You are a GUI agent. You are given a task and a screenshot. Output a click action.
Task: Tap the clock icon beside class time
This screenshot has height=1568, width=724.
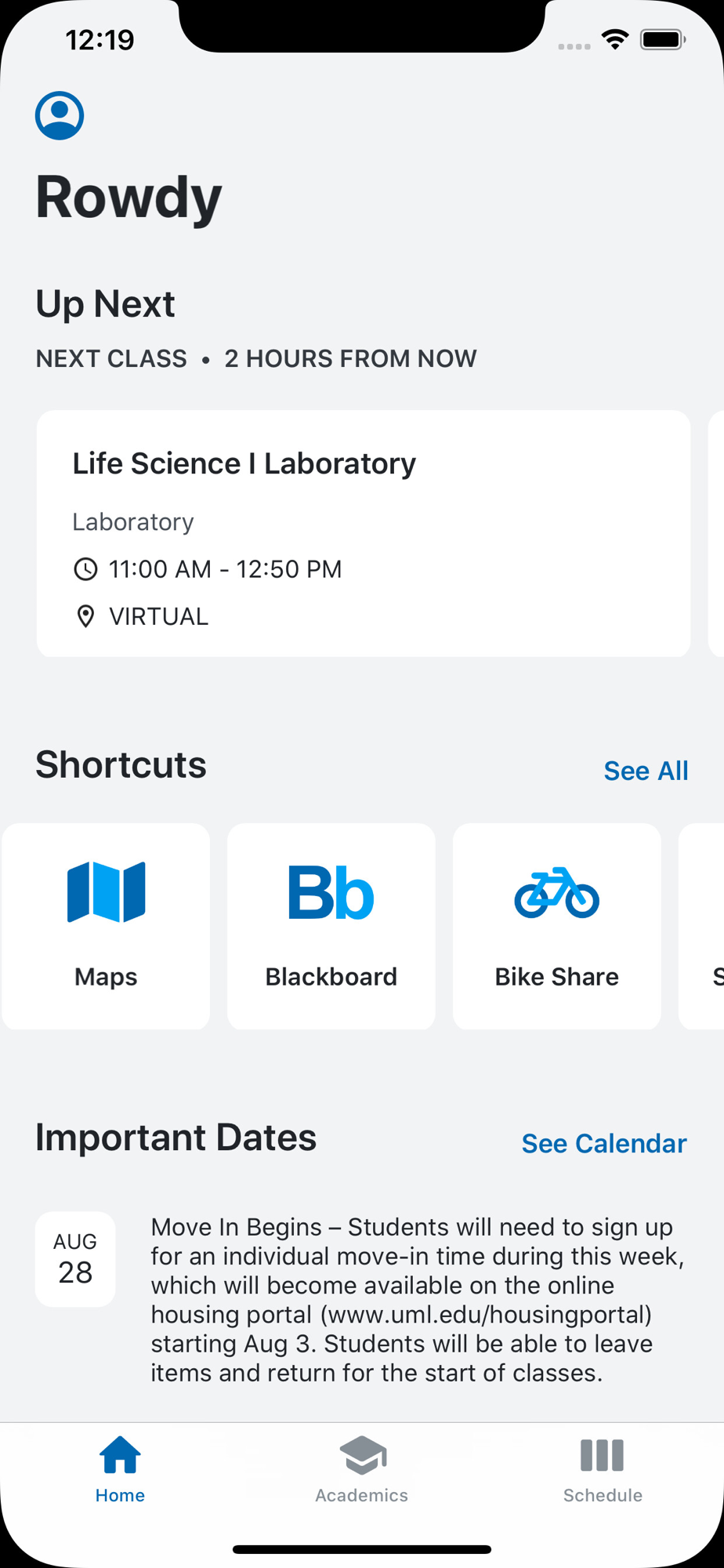[85, 569]
